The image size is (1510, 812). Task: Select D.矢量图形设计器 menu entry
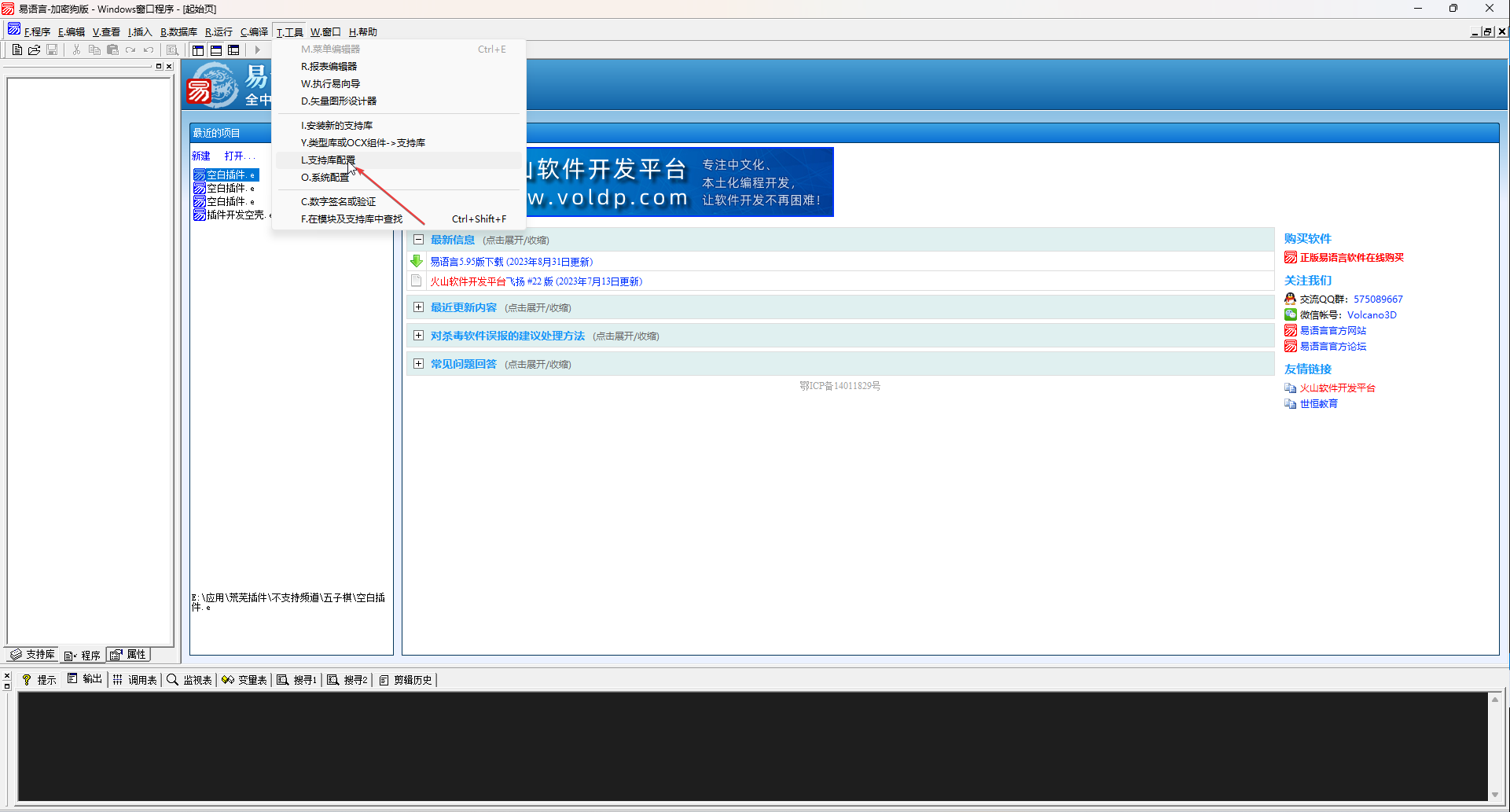tap(398, 101)
